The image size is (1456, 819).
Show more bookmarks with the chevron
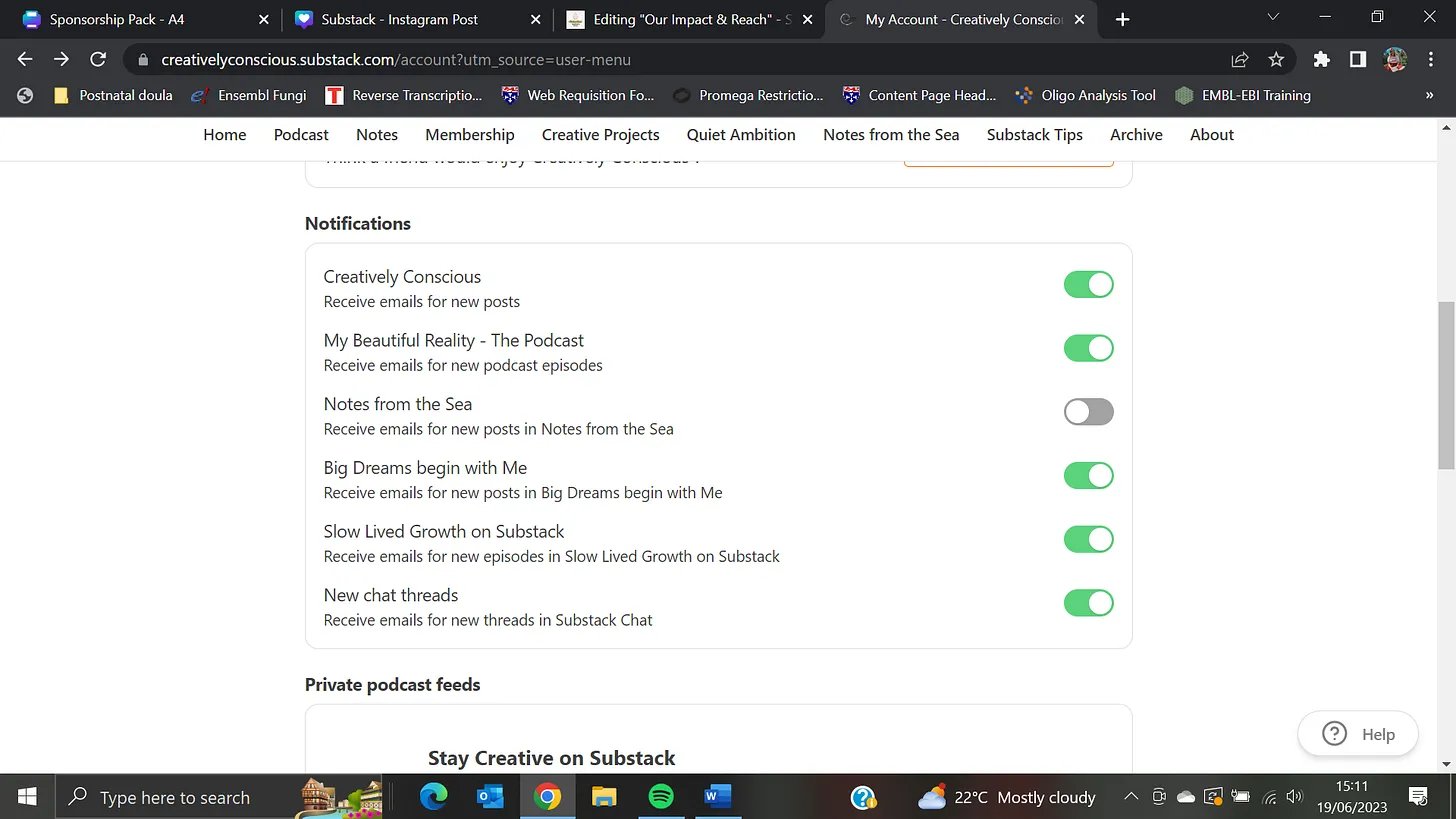[1429, 96]
